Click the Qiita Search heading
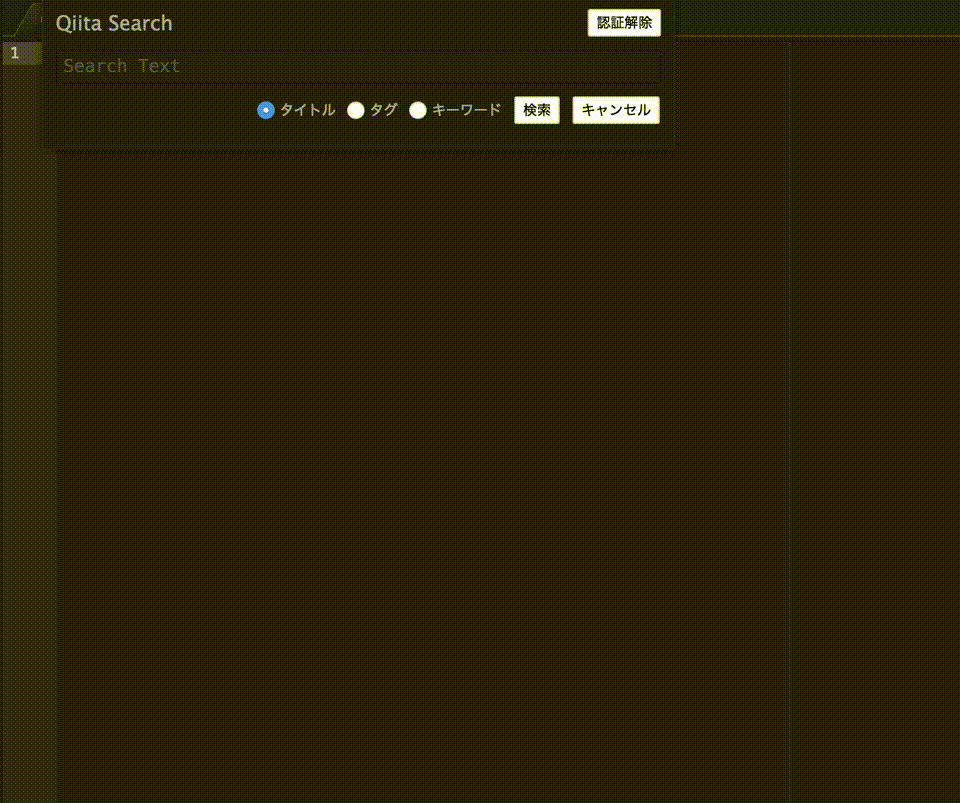 coord(114,23)
